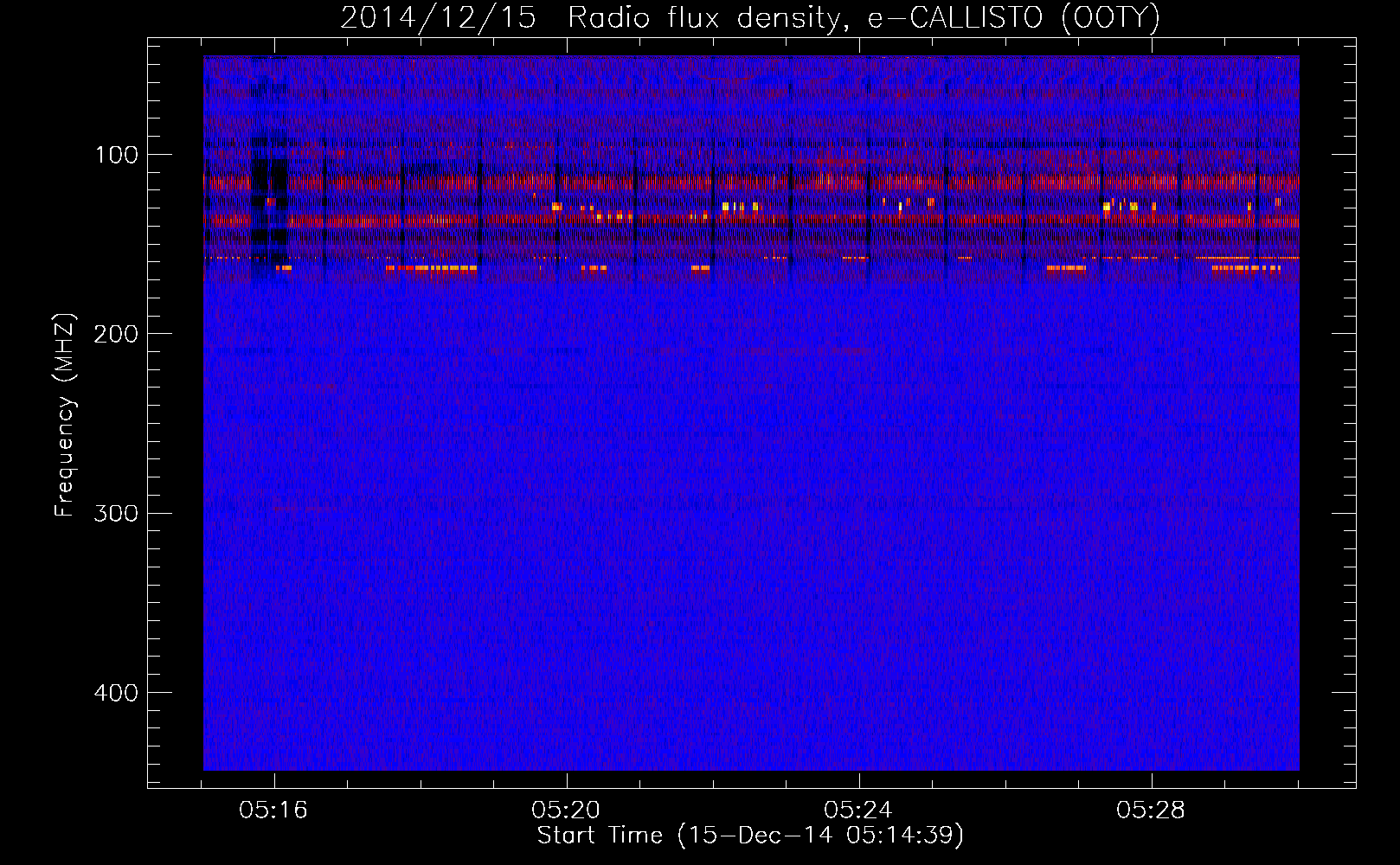This screenshot has height=865, width=1400.
Task: Click the '300' frequency tick label
Action: pos(116,514)
